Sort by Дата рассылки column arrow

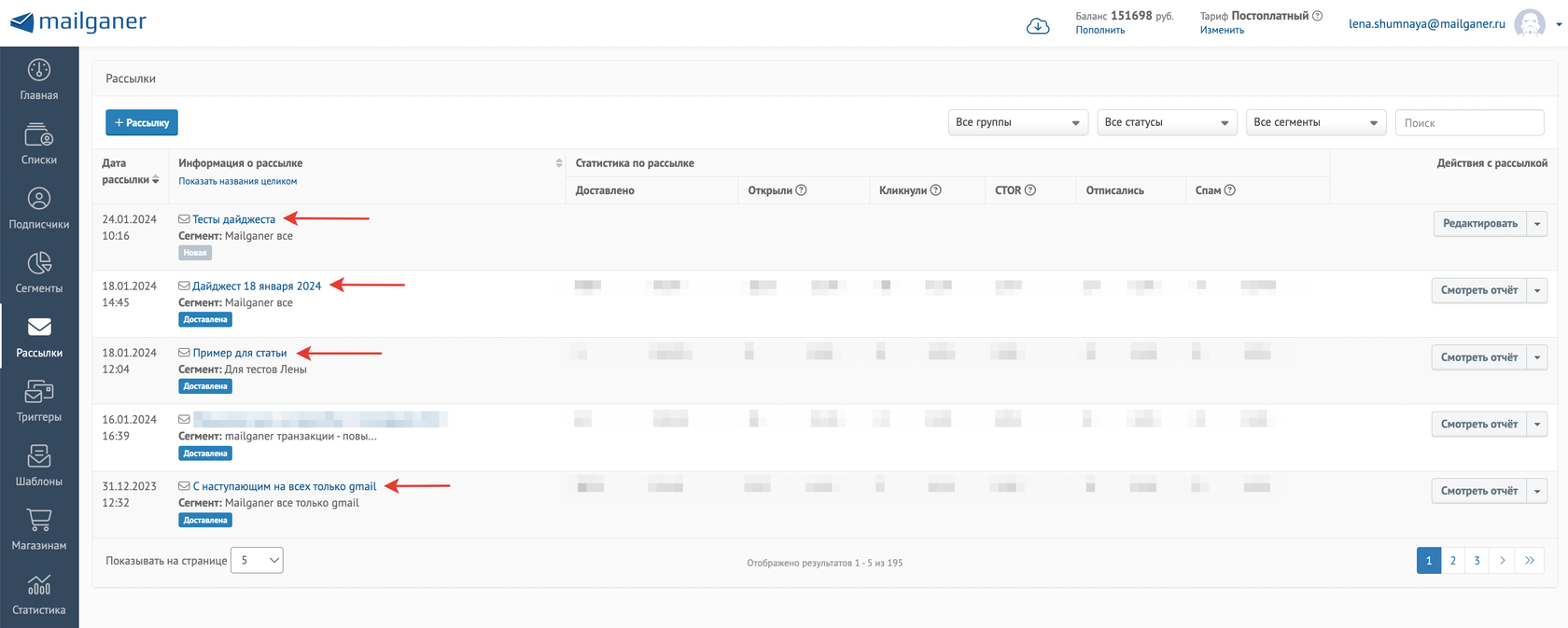156,179
